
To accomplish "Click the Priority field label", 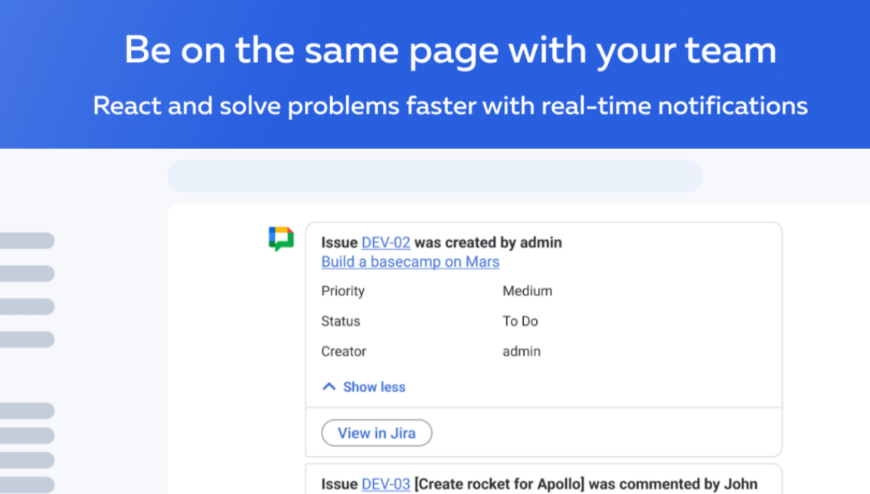I will (x=343, y=291).
